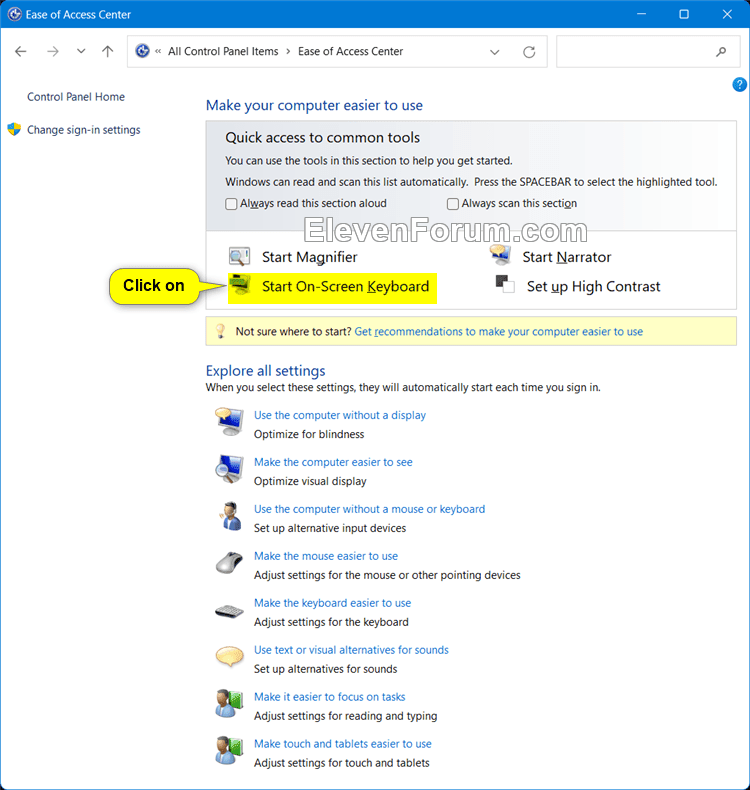This screenshot has width=750, height=790.
Task: Click All Control Panel Items breadcrumb
Action: pos(223,51)
